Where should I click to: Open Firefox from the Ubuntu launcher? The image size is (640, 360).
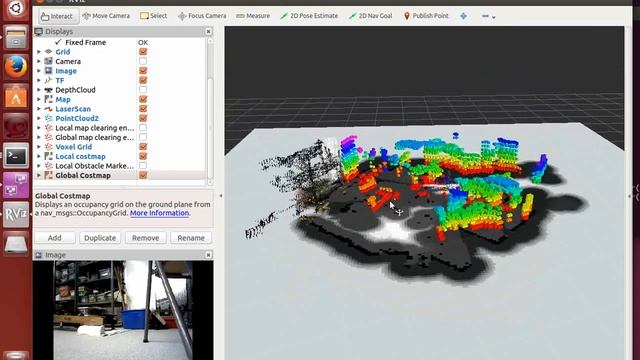(x=16, y=67)
